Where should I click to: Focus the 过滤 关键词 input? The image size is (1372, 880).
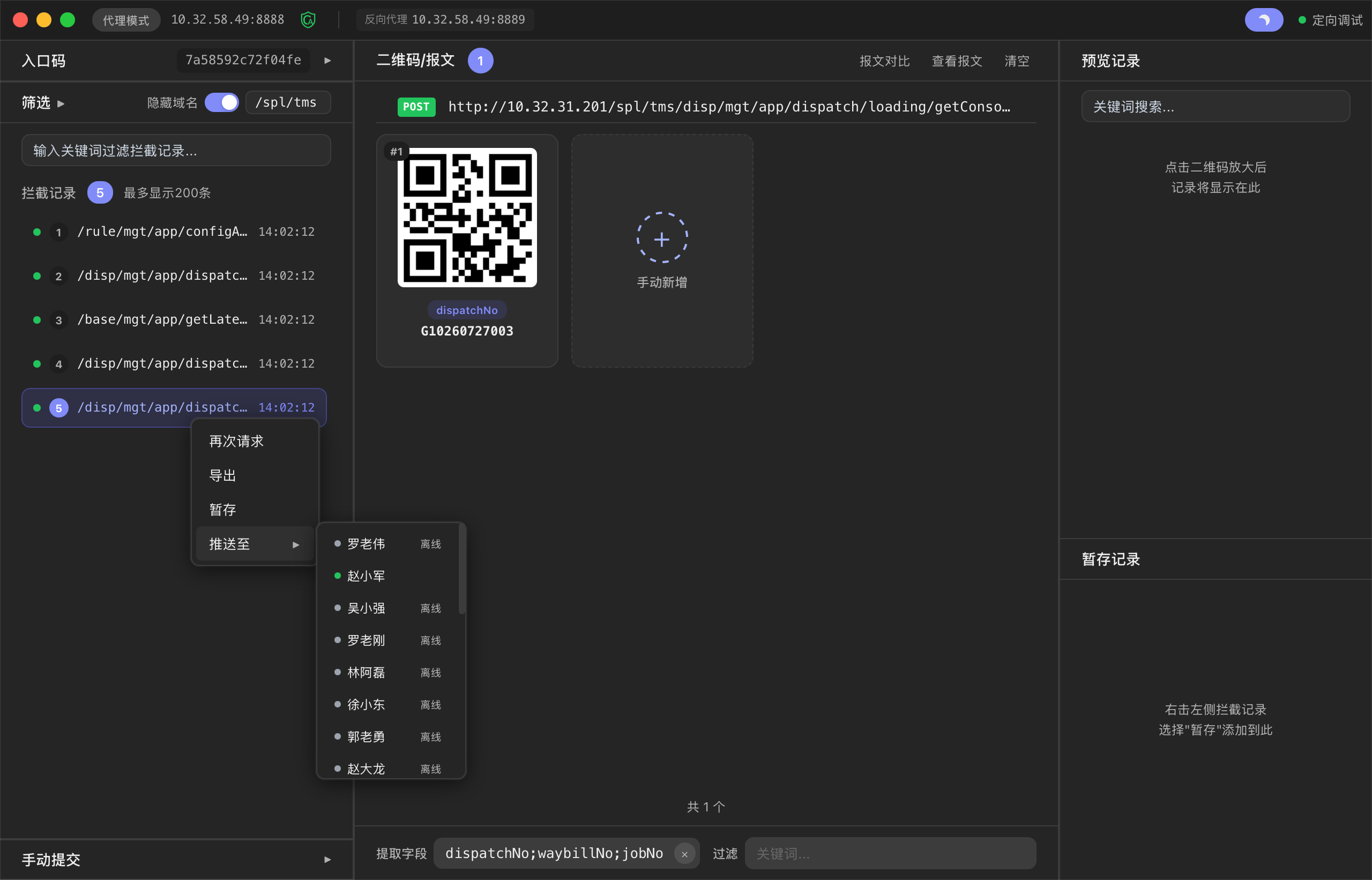(x=890, y=854)
